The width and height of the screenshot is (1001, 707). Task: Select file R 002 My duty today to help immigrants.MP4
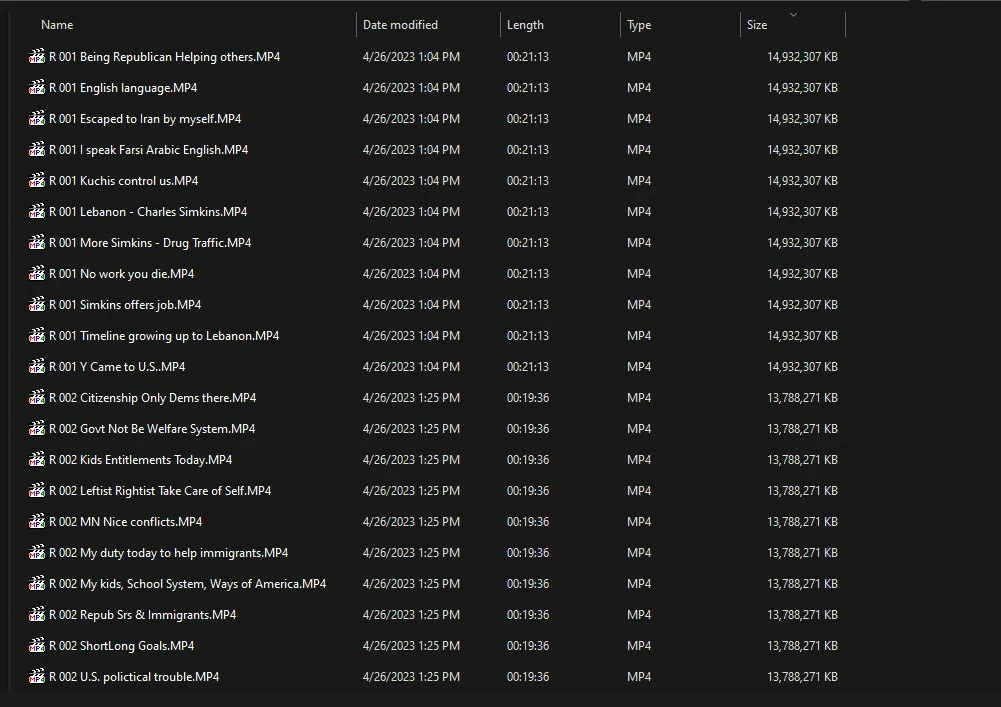pyautogui.click(x=169, y=552)
